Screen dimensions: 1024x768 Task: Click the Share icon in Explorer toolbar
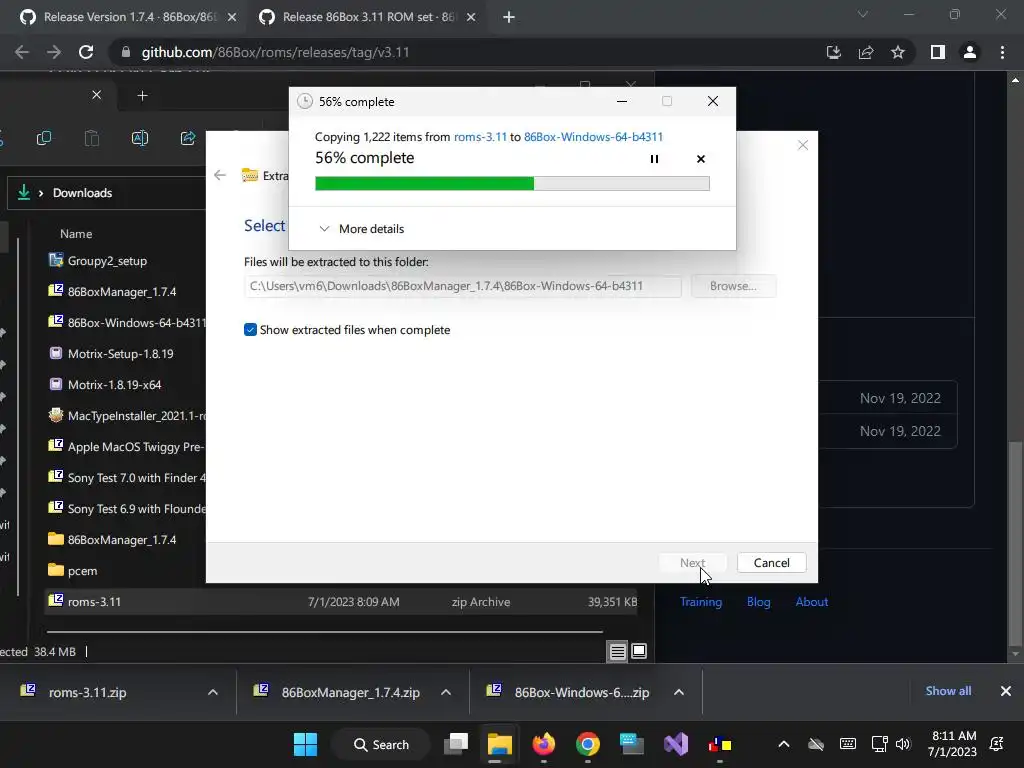(188, 138)
